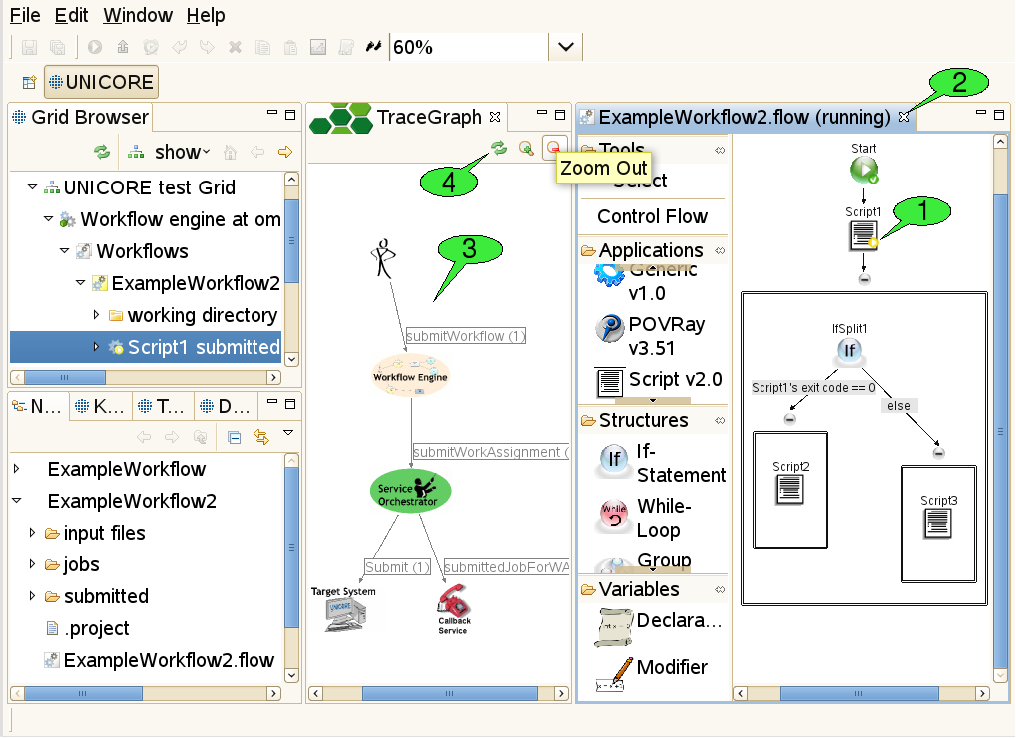Select the While-Loop structure icon
This screenshot has width=1016, height=738.
pyautogui.click(x=614, y=516)
